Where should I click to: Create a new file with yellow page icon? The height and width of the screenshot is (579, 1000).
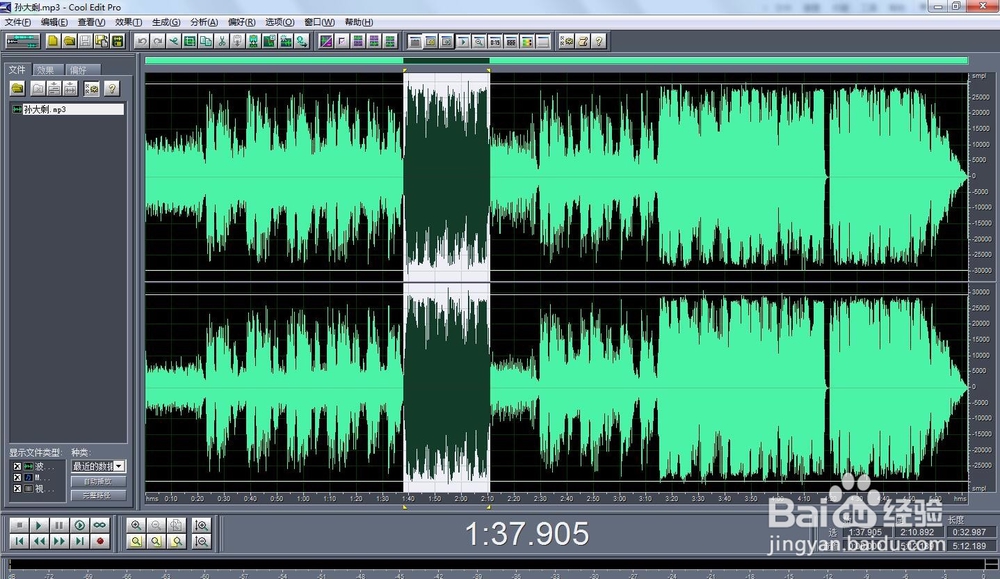[53, 41]
